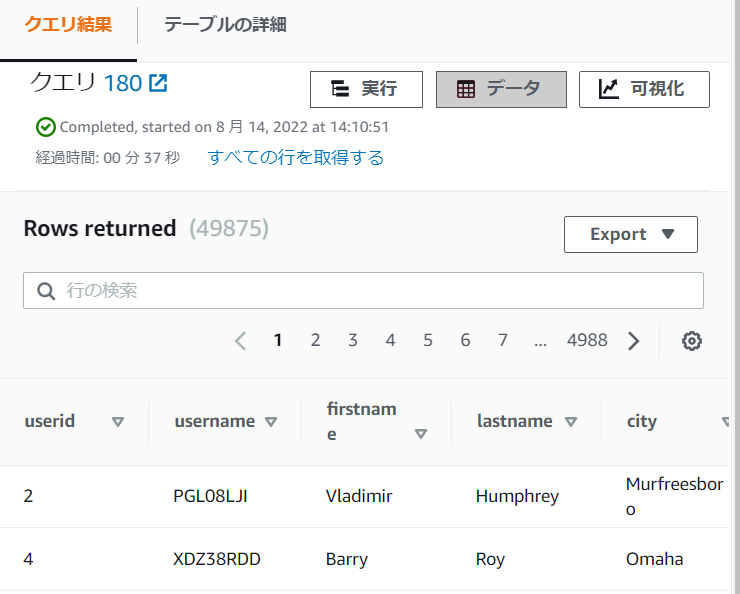
Task: Focus the 行の検索 search field
Action: pyautogui.click(x=380, y=291)
